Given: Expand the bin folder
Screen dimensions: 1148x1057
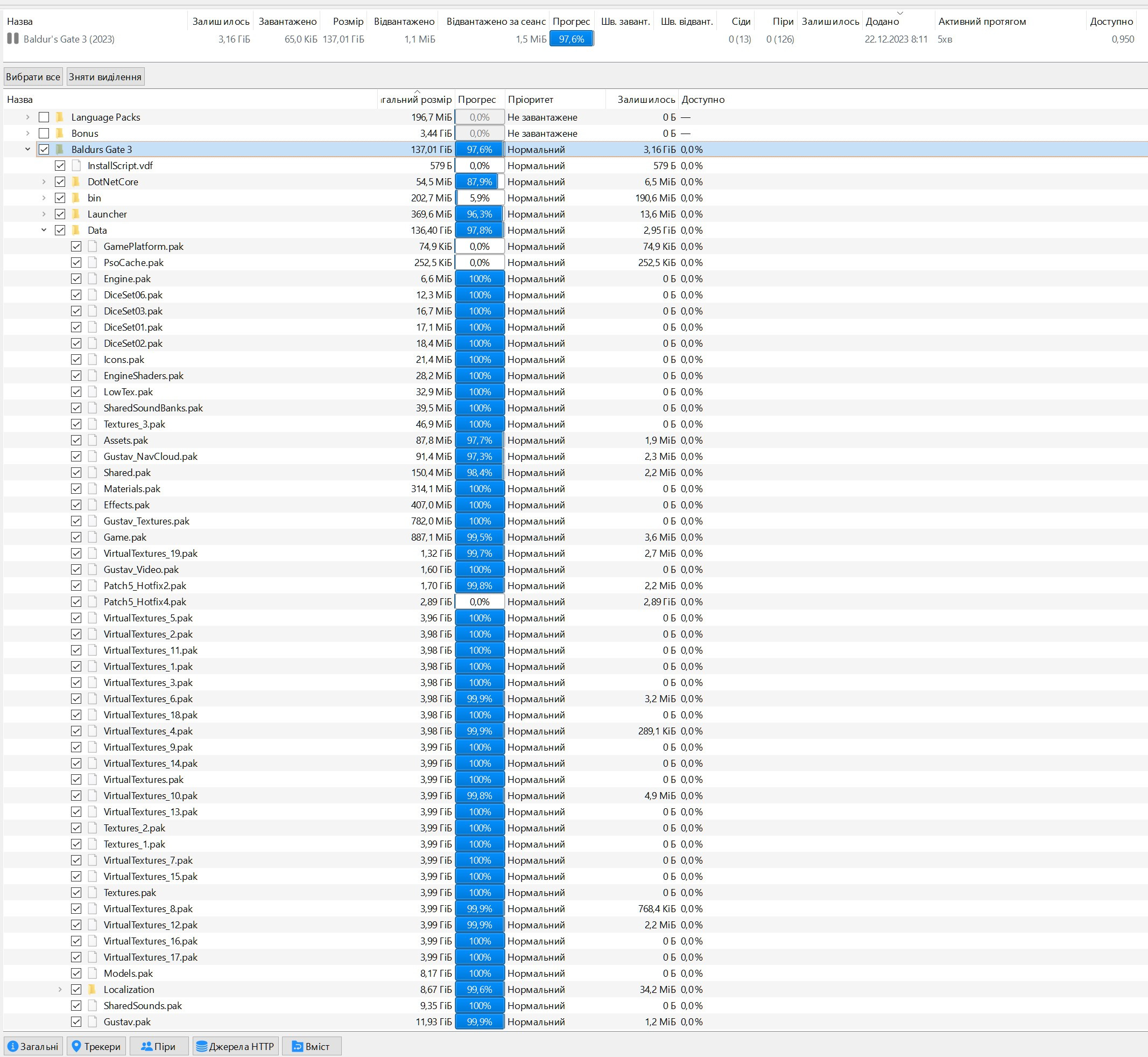Looking at the screenshot, I should pyautogui.click(x=44, y=198).
